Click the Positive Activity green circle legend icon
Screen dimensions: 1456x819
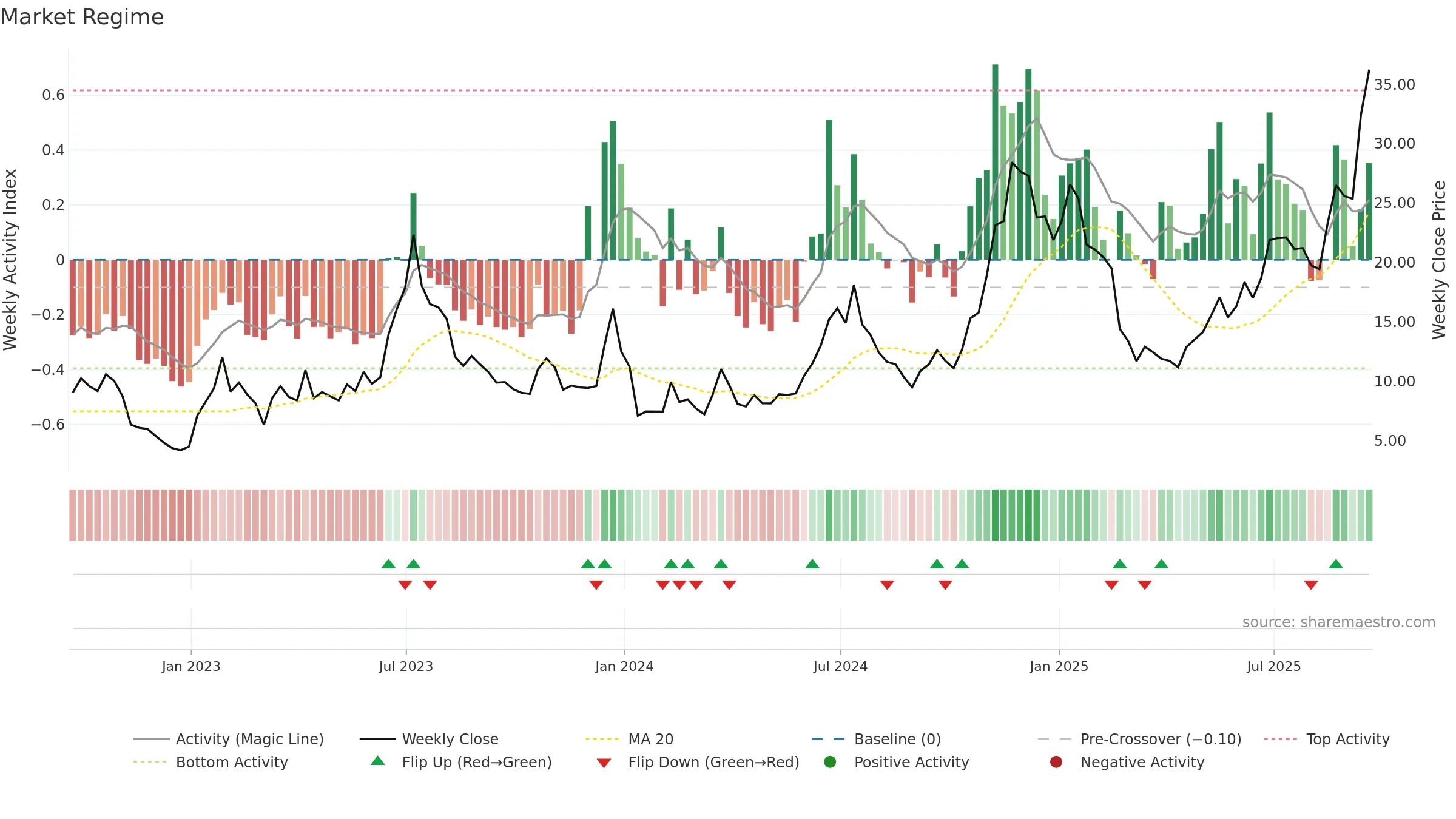click(830, 762)
